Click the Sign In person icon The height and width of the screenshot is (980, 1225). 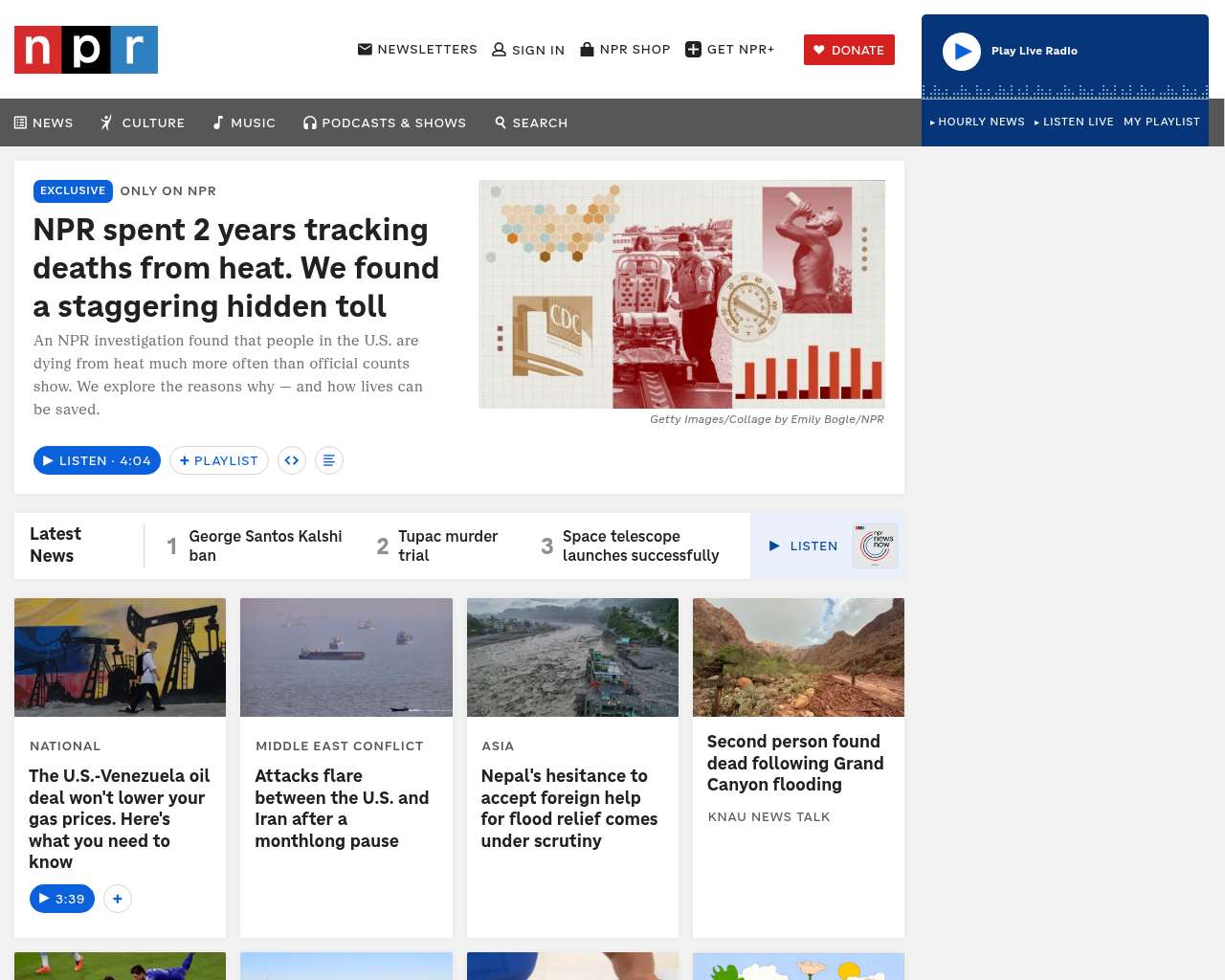pyautogui.click(x=499, y=50)
